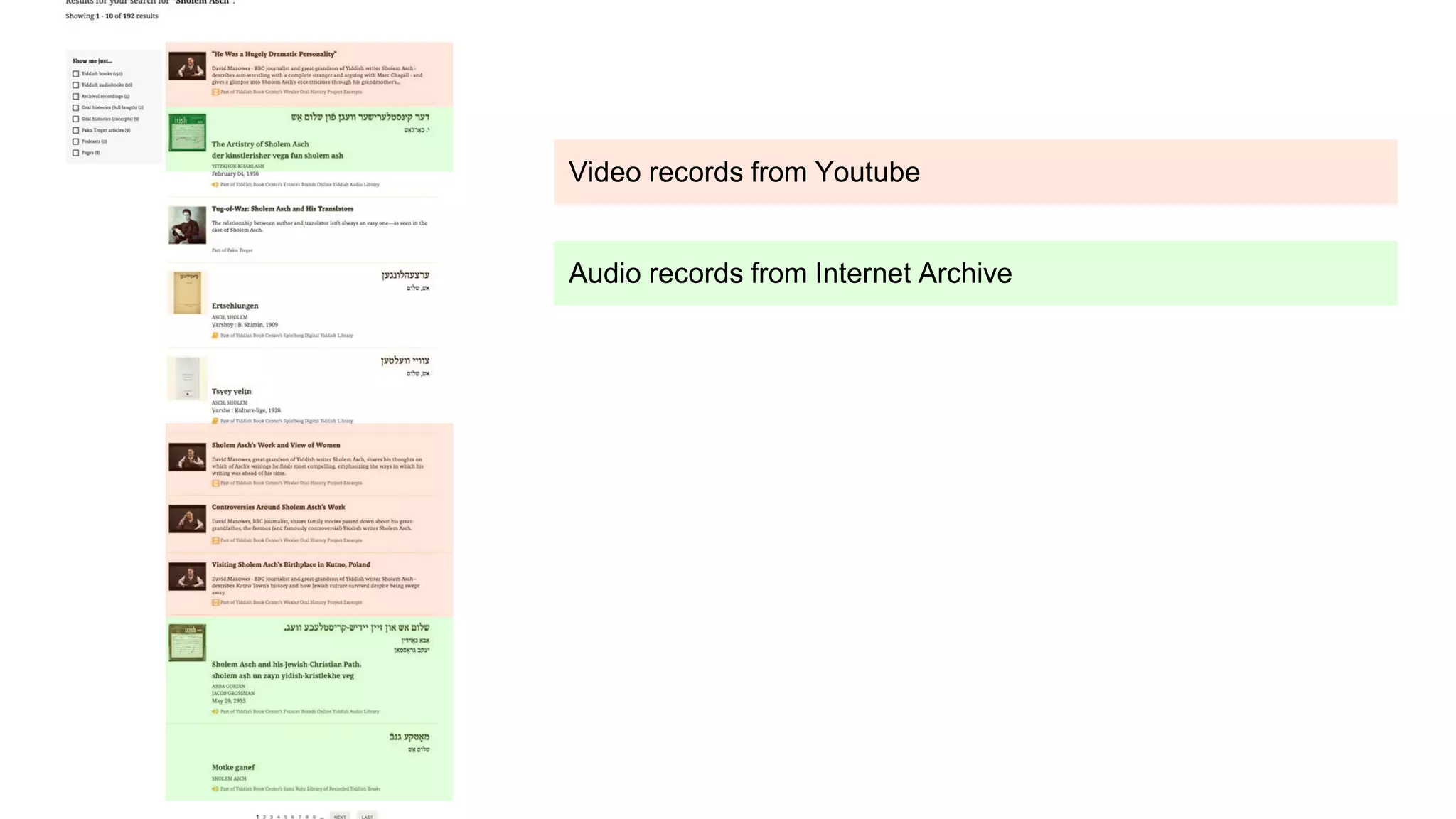
Task: Click portrait photo for Tug-of-War article
Action: click(187, 225)
